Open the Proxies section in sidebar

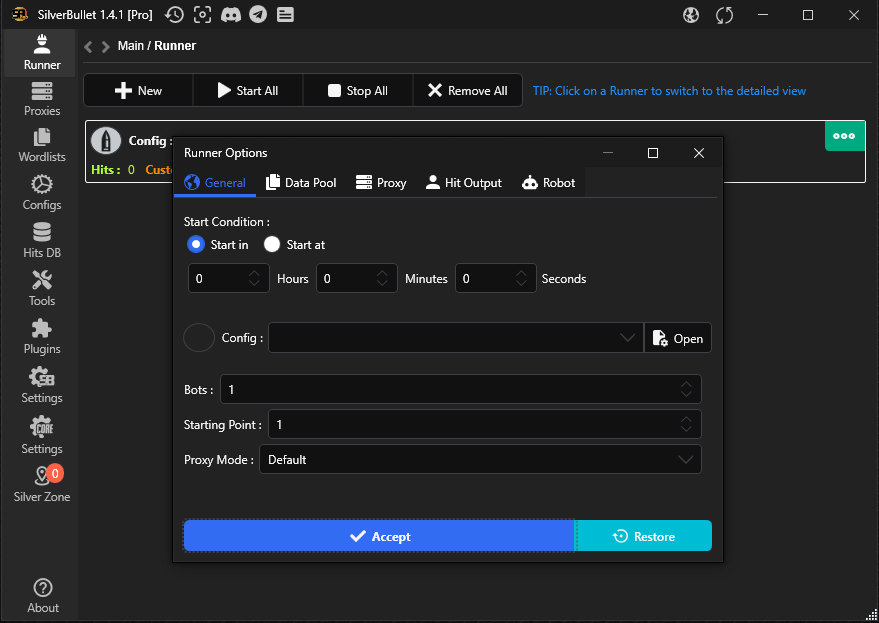(x=42, y=99)
